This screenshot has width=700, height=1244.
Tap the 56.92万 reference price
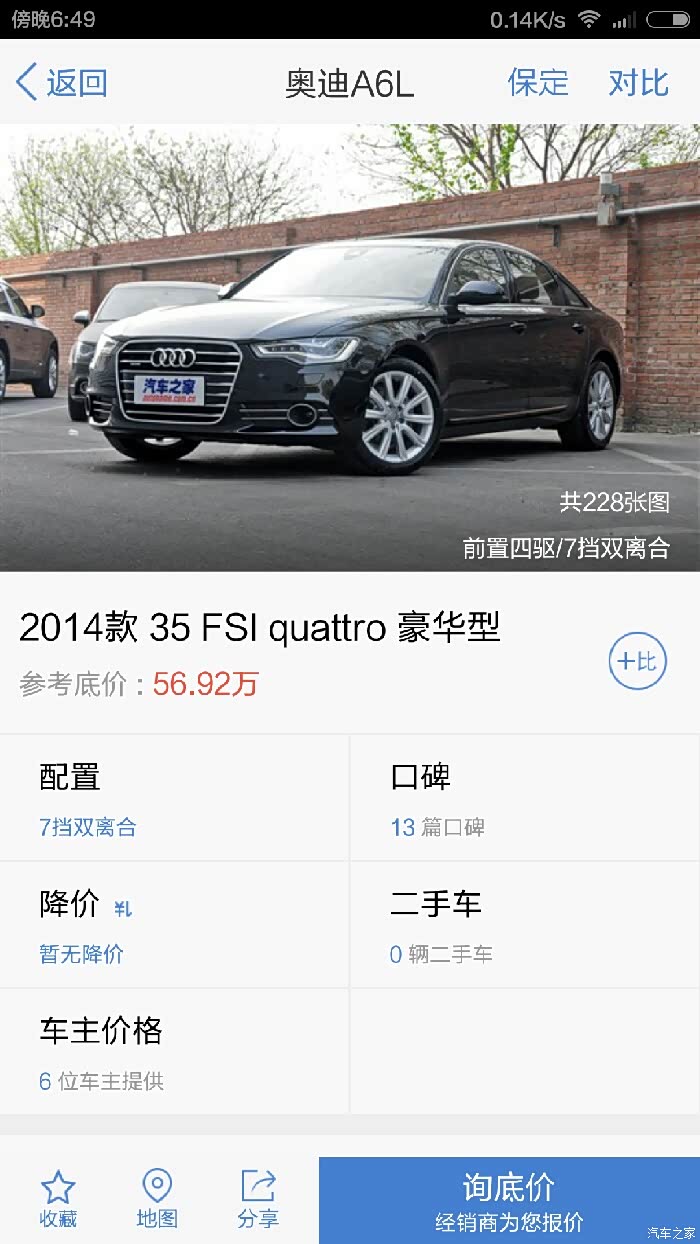[x=206, y=684]
